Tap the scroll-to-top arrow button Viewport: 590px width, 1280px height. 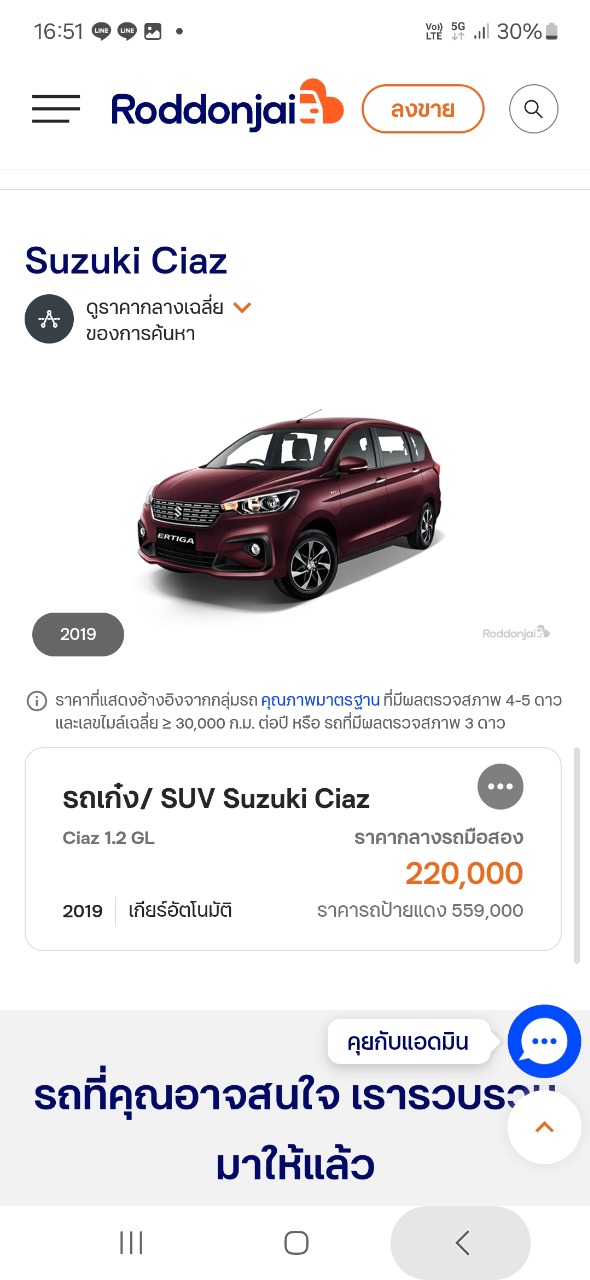[544, 1127]
